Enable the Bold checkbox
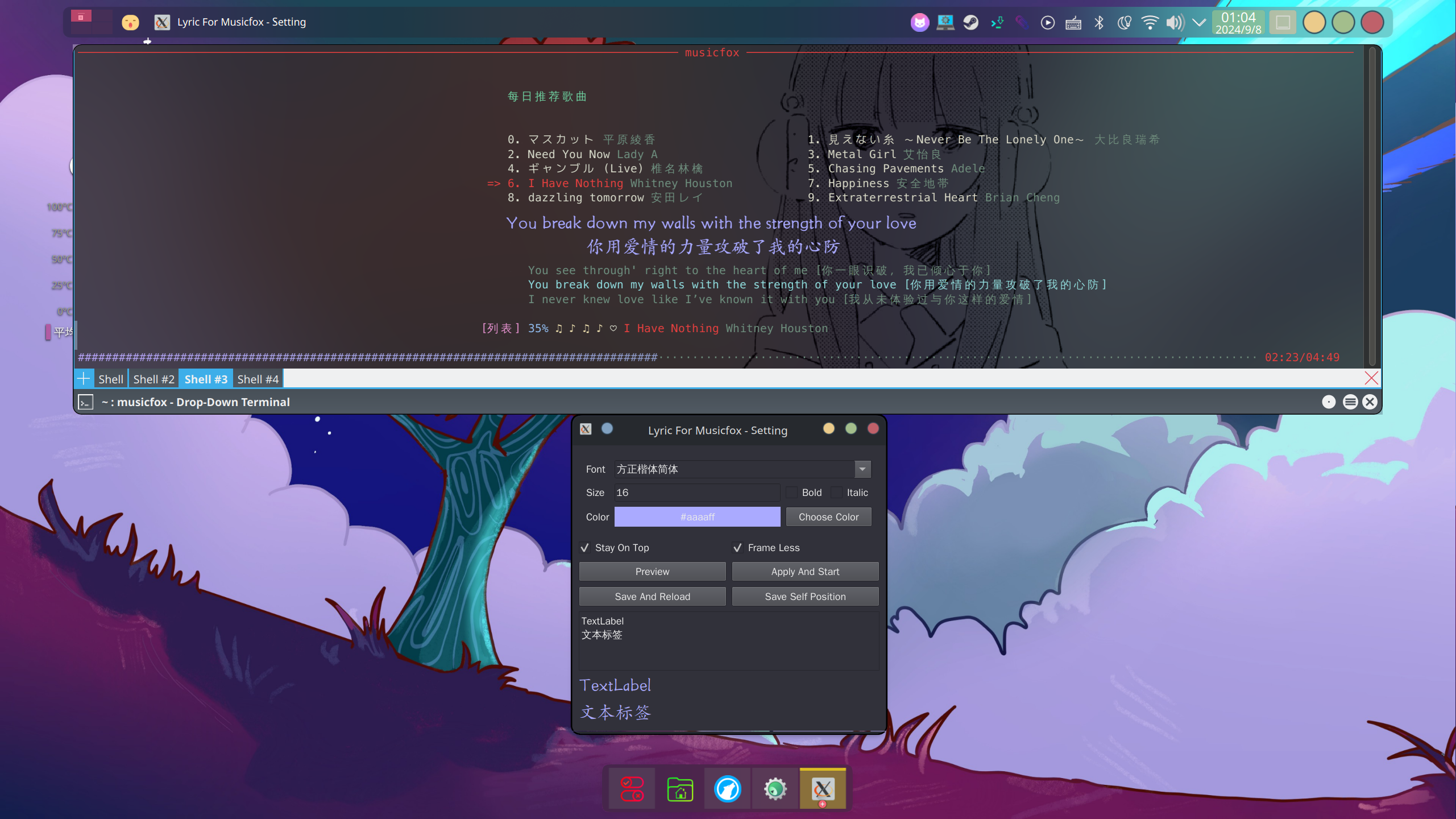This screenshot has width=1456, height=819. point(792,493)
